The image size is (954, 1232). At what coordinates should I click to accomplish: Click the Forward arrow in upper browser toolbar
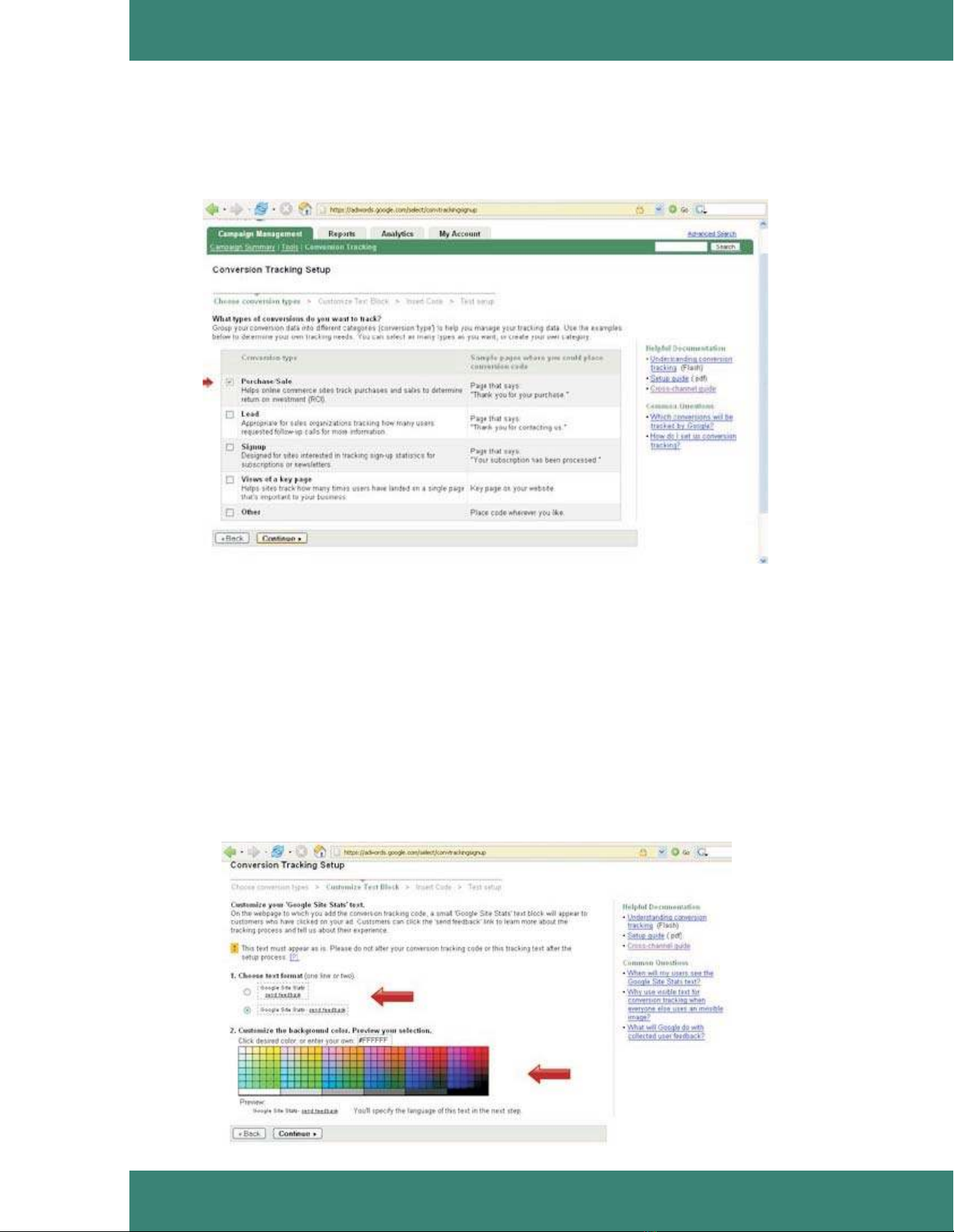click(237, 210)
